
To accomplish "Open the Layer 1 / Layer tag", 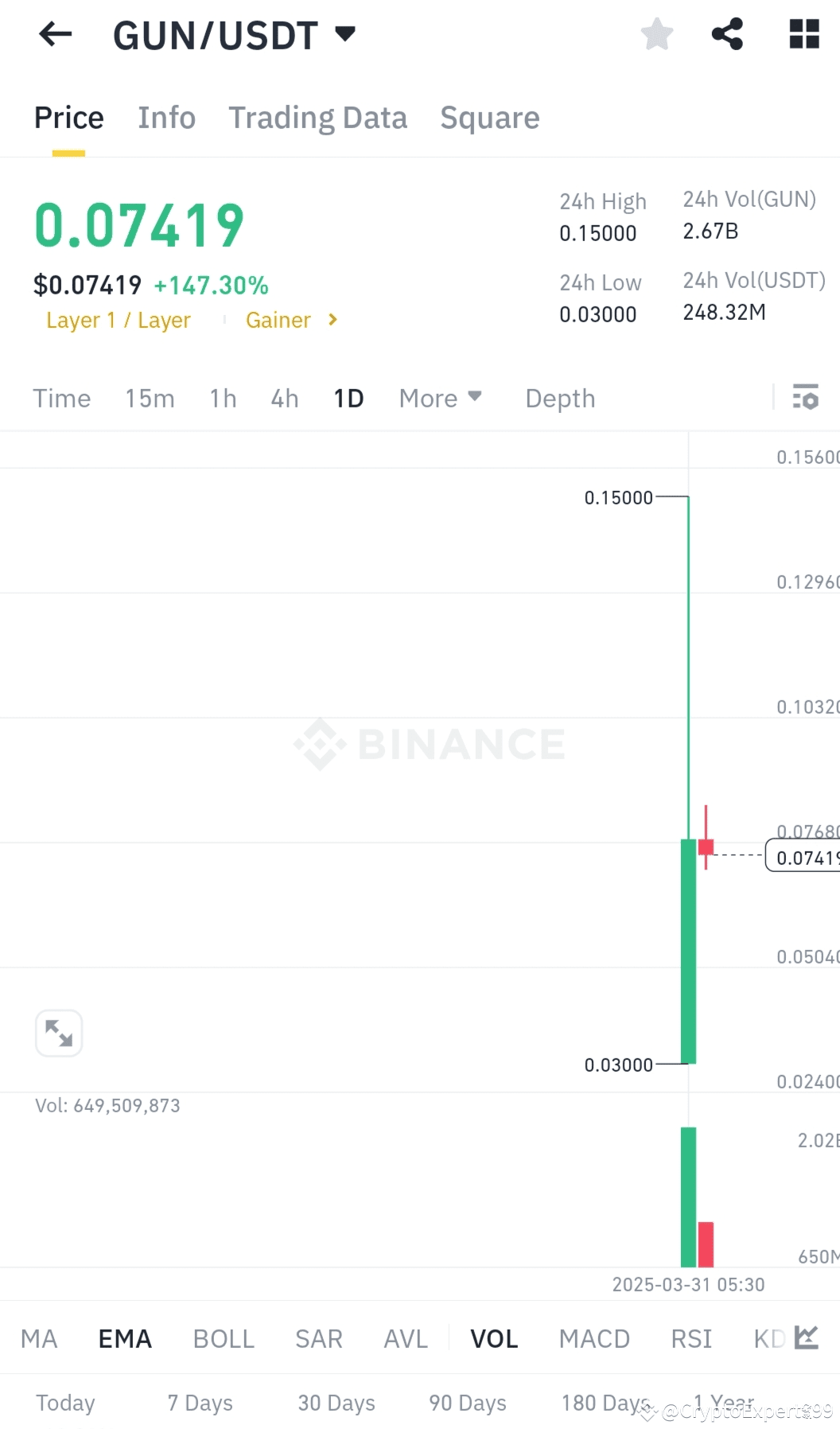I will pyautogui.click(x=119, y=320).
